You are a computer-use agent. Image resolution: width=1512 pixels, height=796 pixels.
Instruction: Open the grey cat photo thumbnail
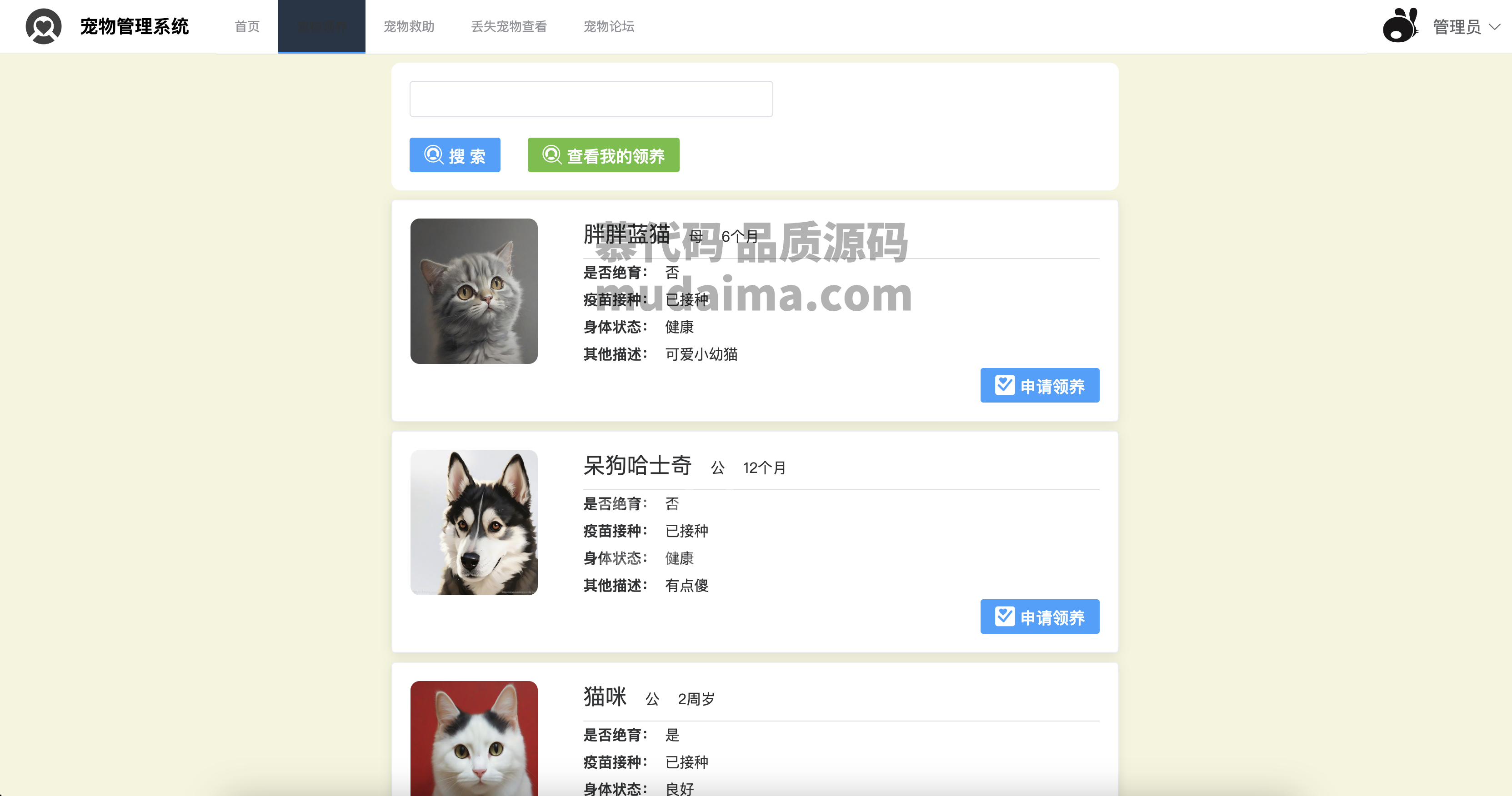click(474, 291)
